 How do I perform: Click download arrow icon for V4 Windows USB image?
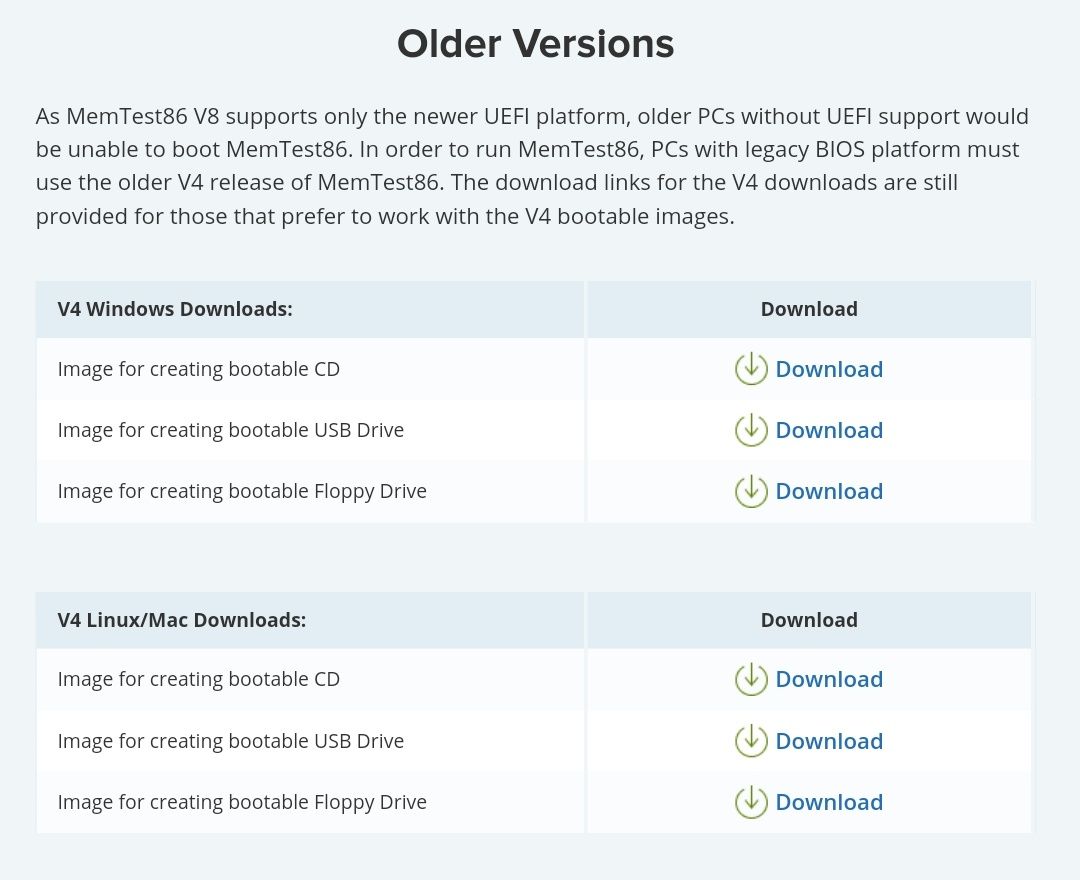tap(751, 430)
